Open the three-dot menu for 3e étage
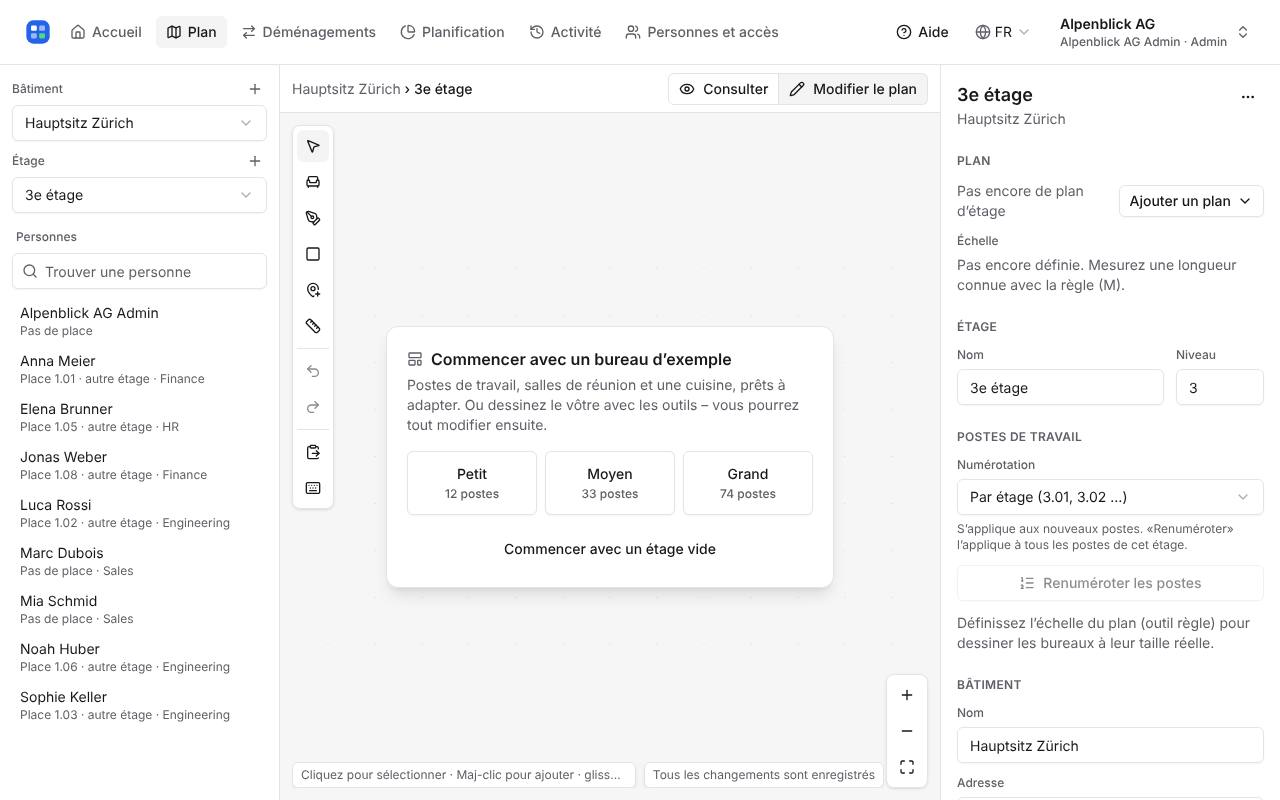Image resolution: width=1280 pixels, height=800 pixels. 1248,97
